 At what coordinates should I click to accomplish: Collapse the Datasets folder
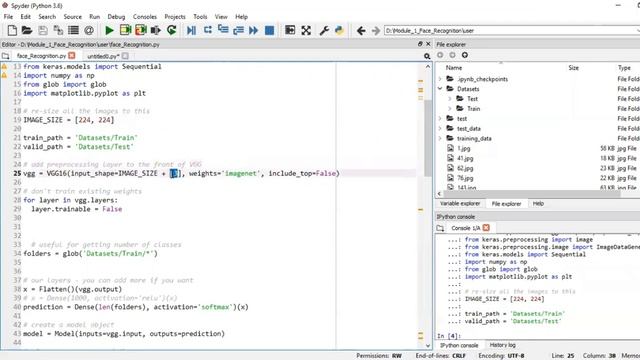440,89
